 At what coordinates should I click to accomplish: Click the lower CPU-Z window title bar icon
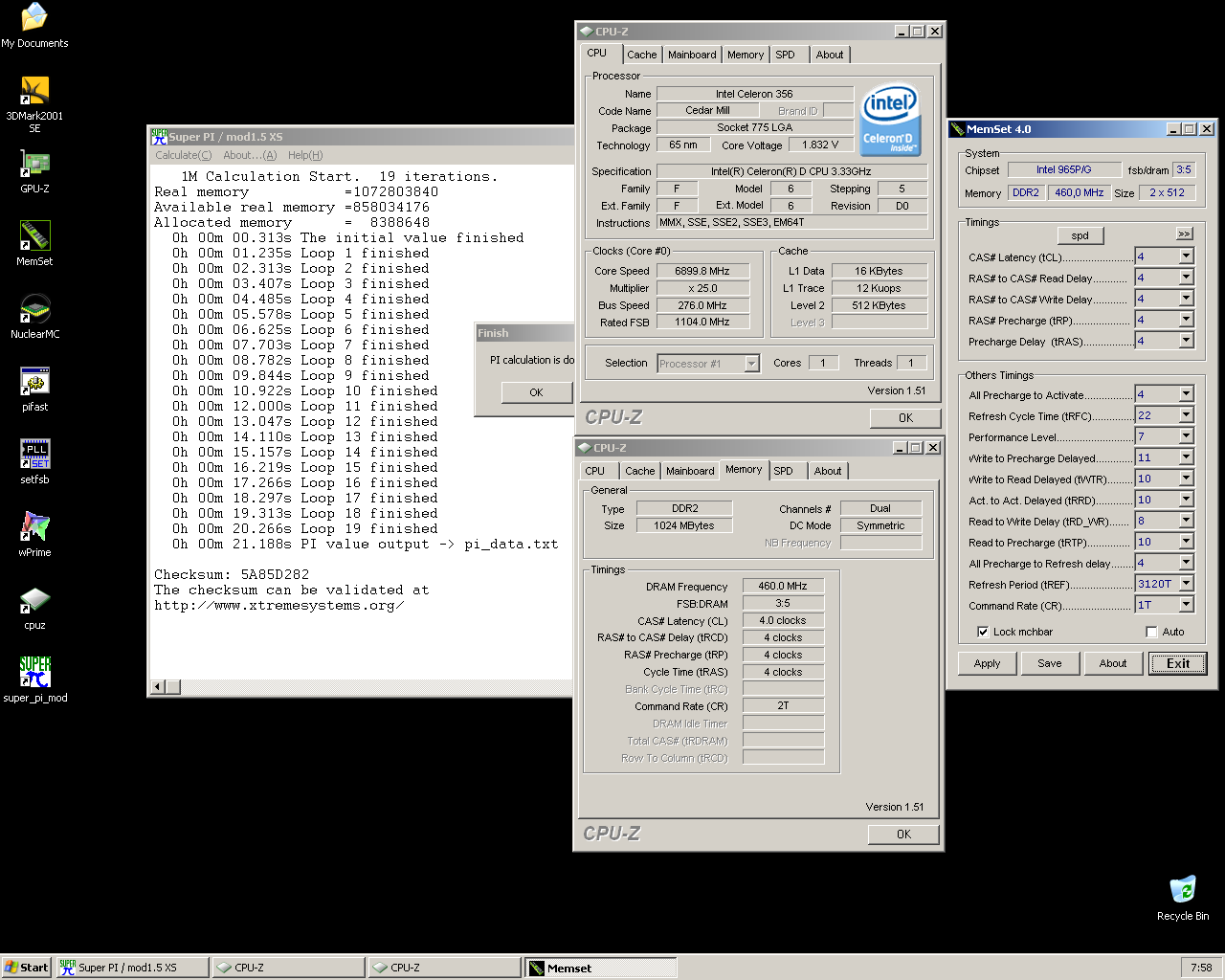584,448
